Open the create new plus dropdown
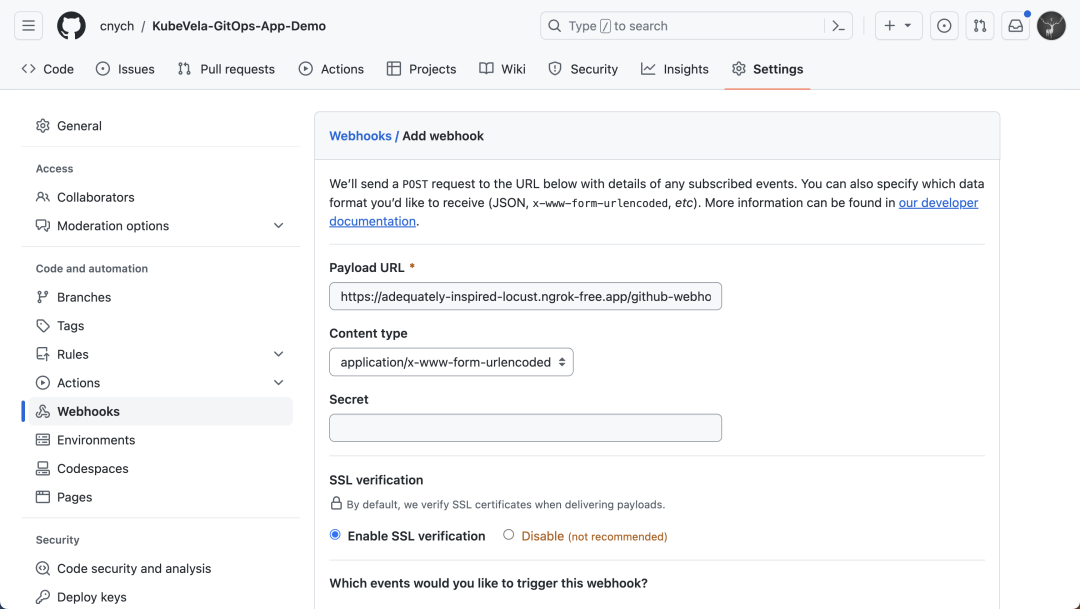Image resolution: width=1080 pixels, height=609 pixels. coord(898,26)
